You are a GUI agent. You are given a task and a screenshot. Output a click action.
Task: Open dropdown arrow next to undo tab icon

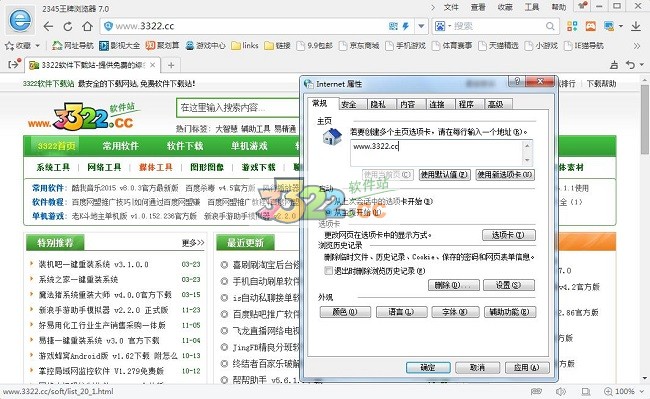pyautogui.click(x=642, y=65)
